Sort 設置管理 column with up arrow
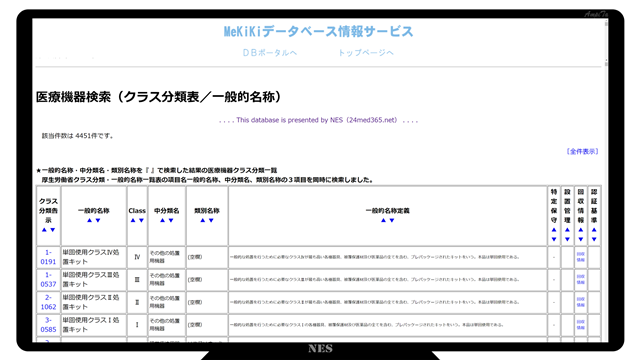The image size is (640, 360). click(x=567, y=230)
